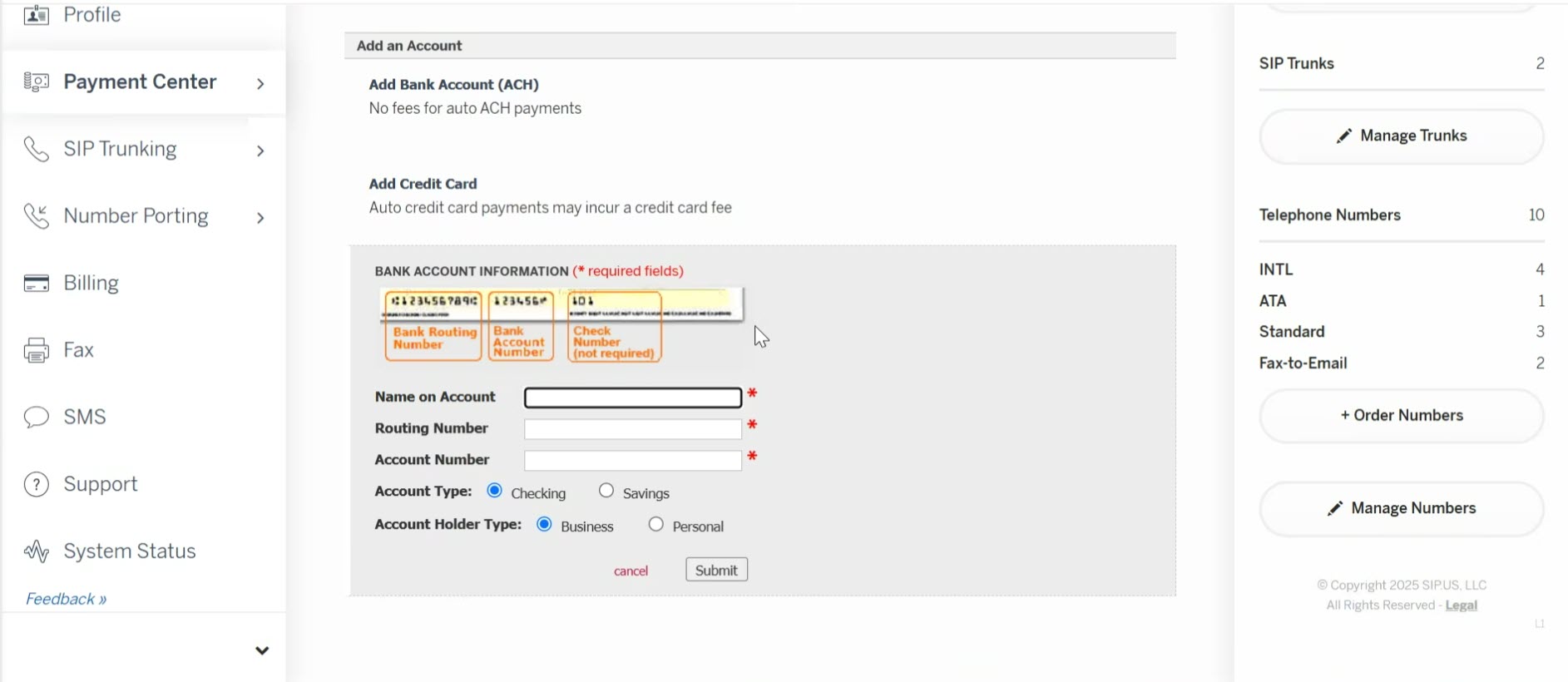Click the INTL numbers row
Viewport: 1568px width, 682px height.
point(1402,269)
